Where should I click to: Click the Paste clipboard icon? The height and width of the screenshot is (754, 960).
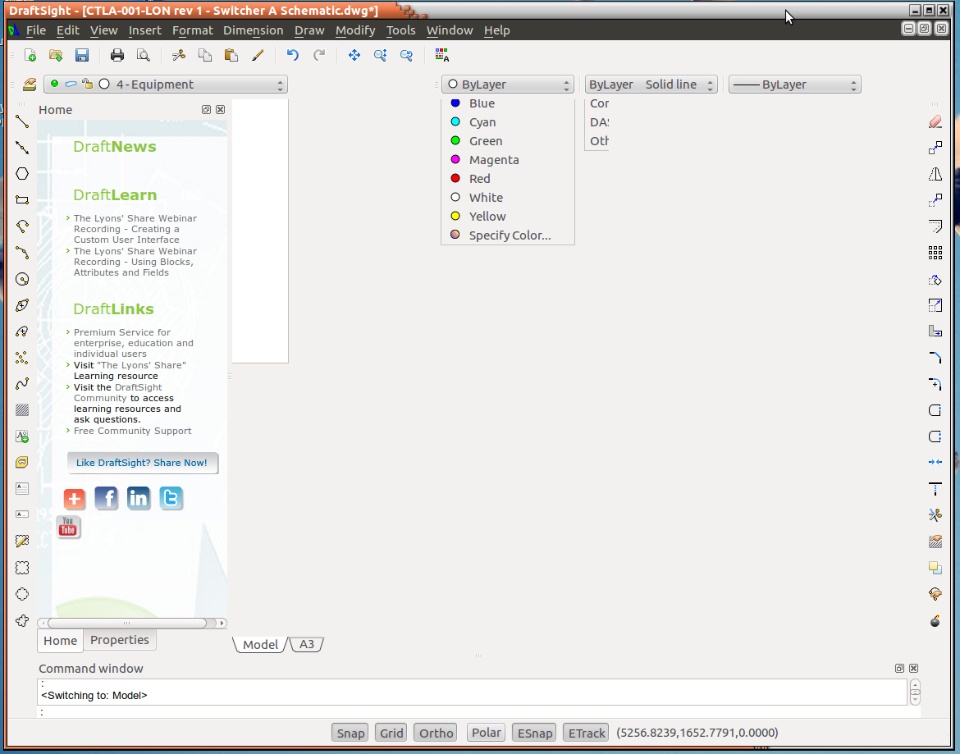tap(231, 55)
